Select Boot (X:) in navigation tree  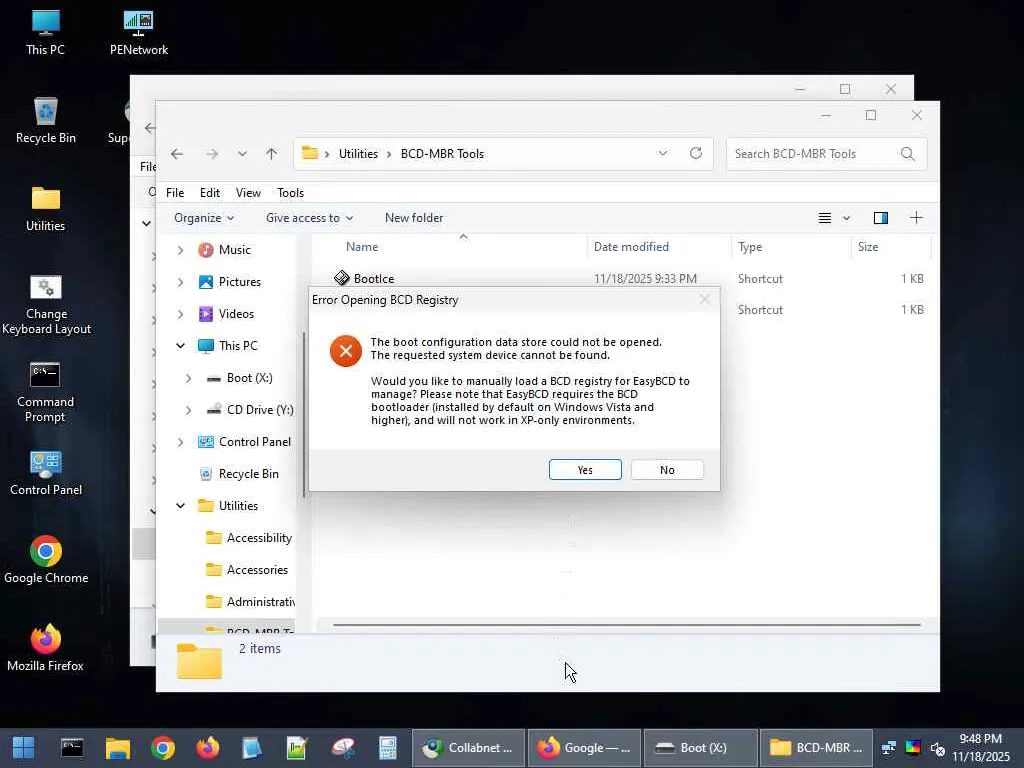point(239,377)
